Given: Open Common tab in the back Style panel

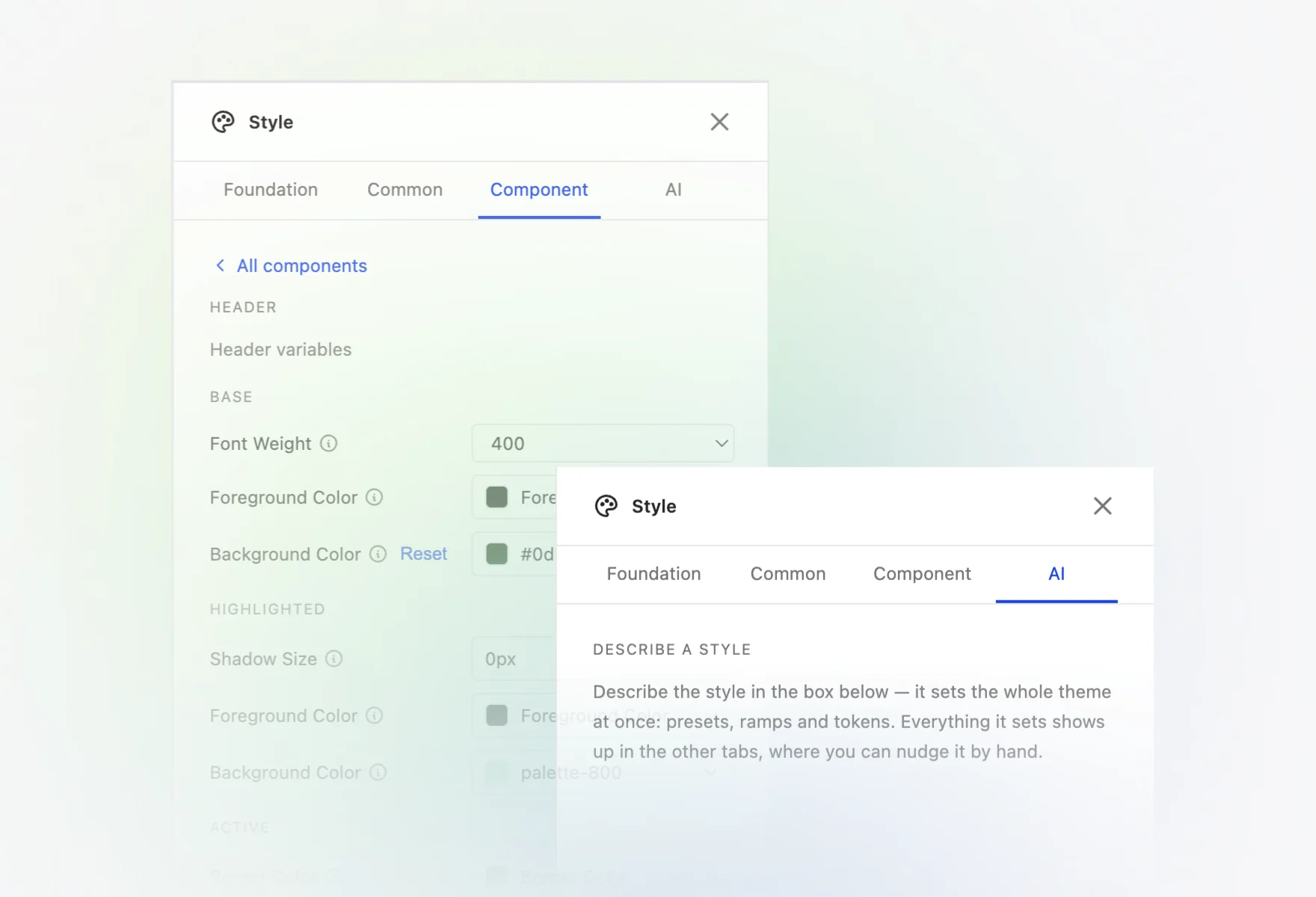Looking at the screenshot, I should (405, 190).
